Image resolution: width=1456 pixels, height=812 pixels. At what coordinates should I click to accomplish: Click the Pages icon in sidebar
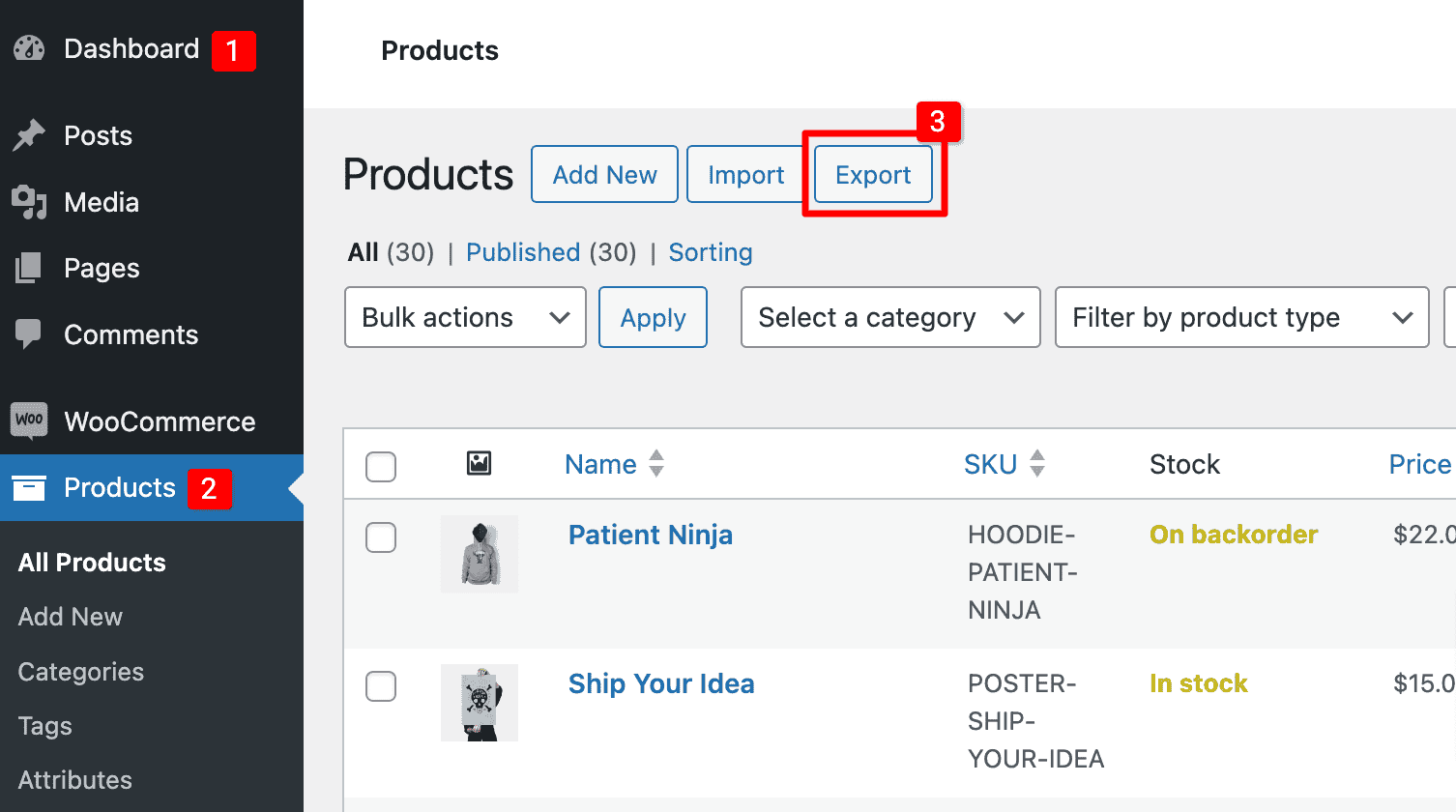(29, 268)
